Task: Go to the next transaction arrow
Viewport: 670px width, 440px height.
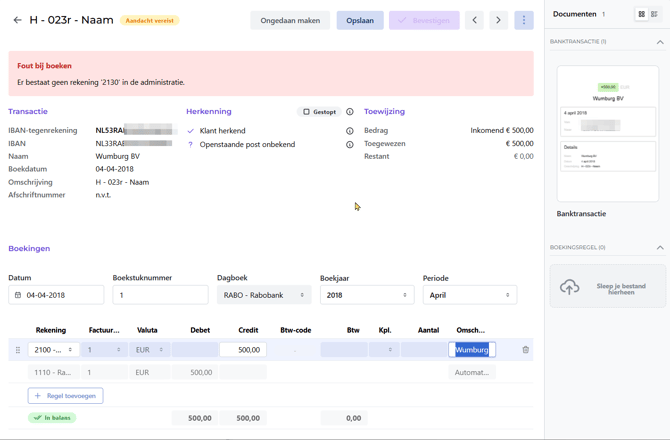Action: point(498,20)
